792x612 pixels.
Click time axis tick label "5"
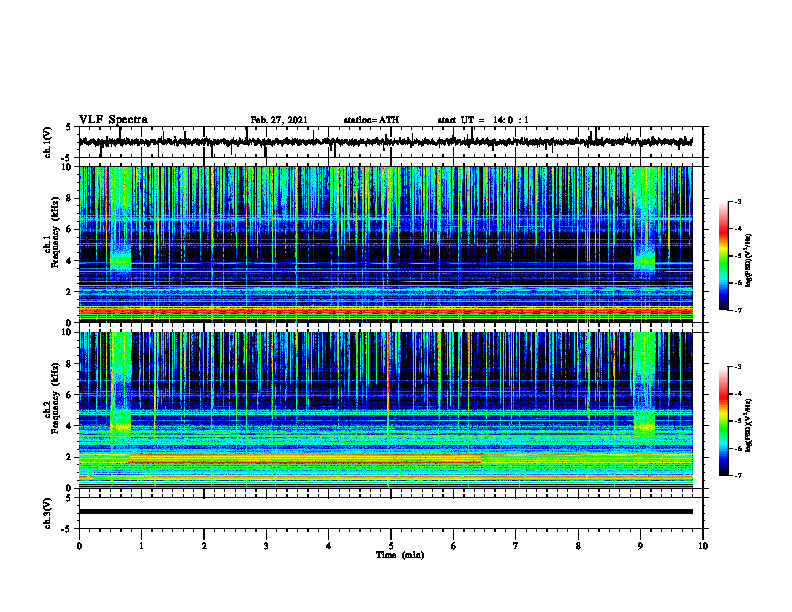[x=391, y=546]
